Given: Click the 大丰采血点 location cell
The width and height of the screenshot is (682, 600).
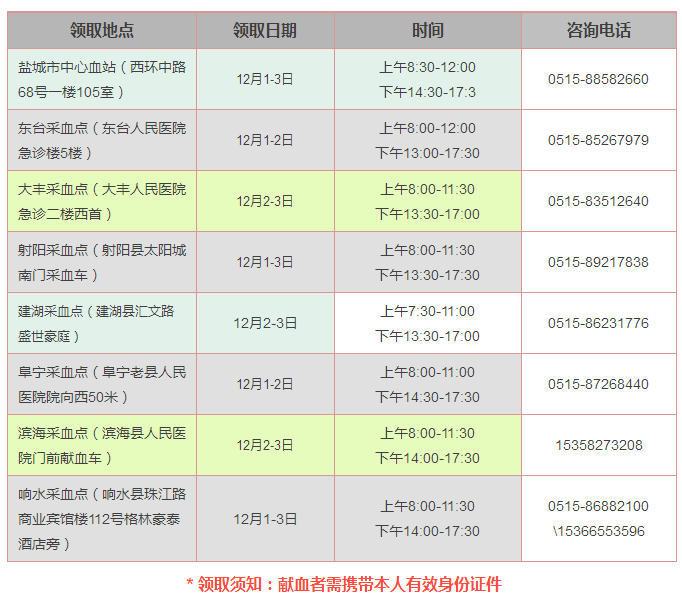Looking at the screenshot, I should click(x=102, y=201).
